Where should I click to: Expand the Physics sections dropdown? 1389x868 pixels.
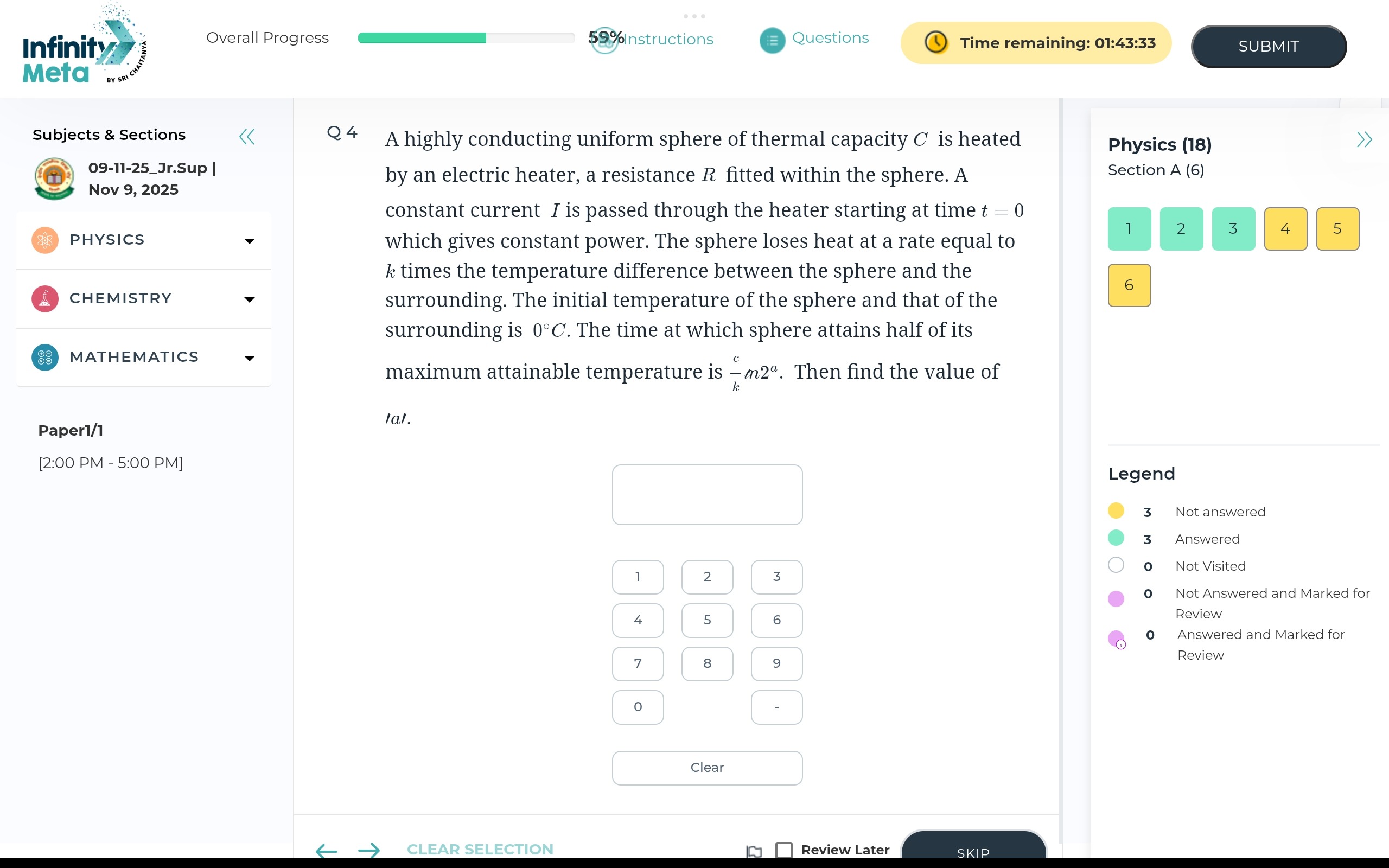pos(249,241)
